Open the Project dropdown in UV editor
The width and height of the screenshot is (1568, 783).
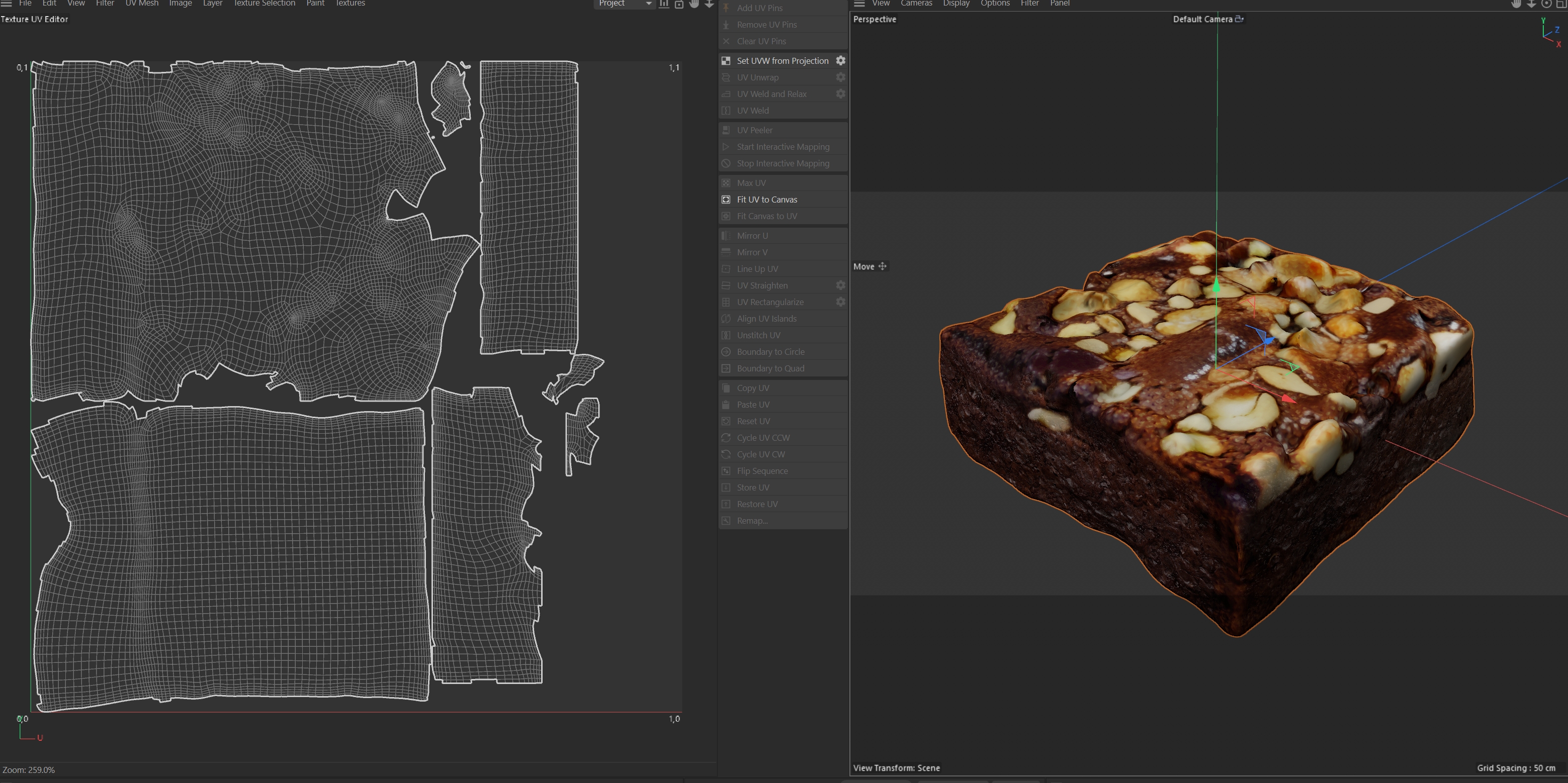(624, 4)
